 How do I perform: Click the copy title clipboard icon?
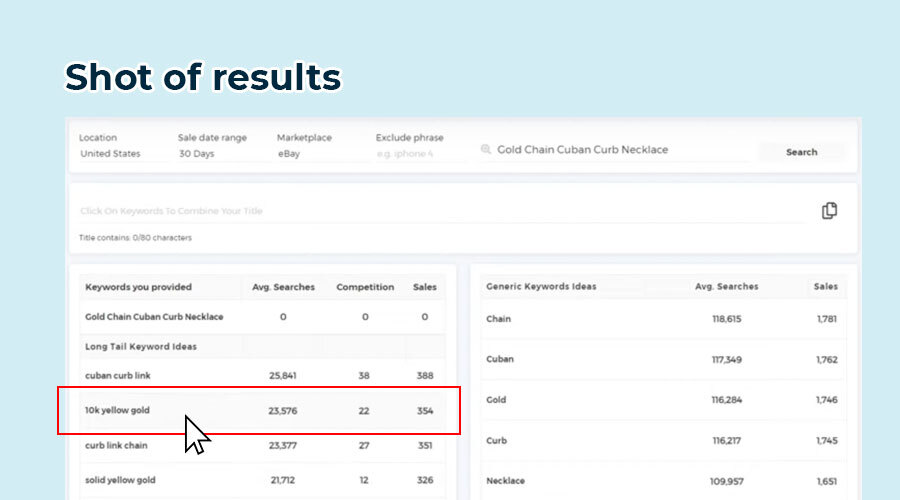coord(829,211)
